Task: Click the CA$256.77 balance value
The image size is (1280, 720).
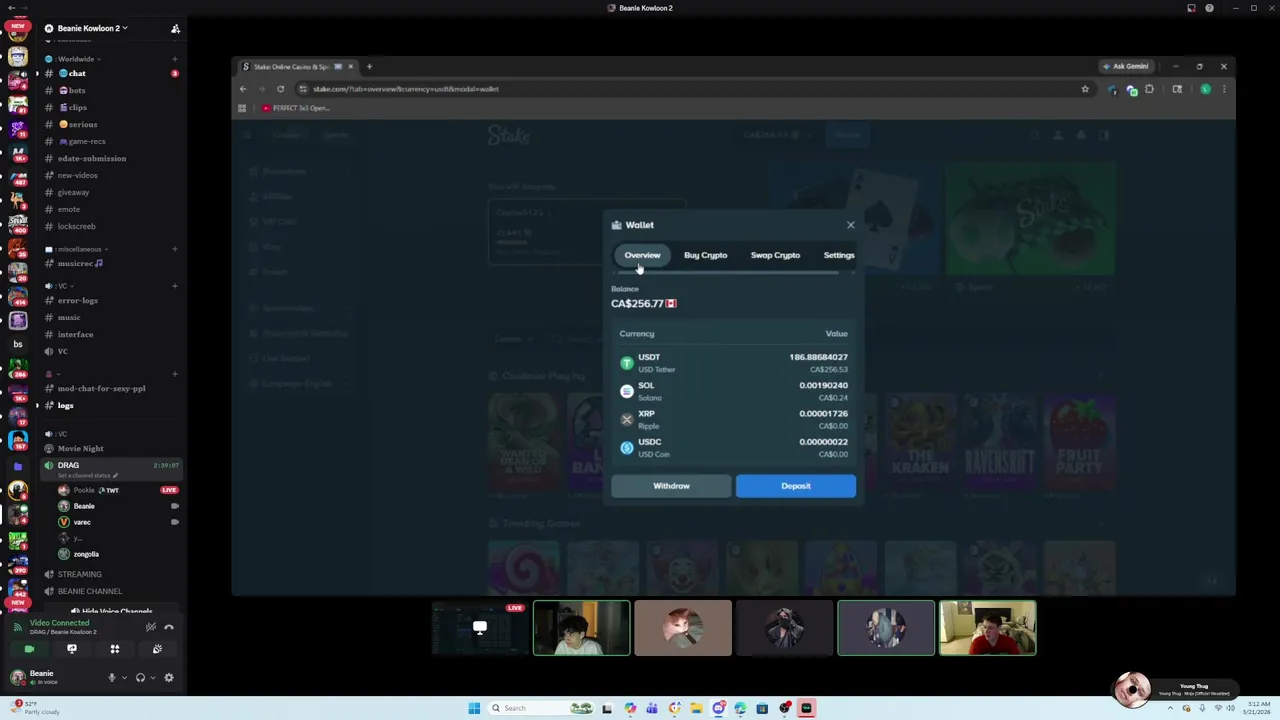Action: pyautogui.click(x=637, y=304)
